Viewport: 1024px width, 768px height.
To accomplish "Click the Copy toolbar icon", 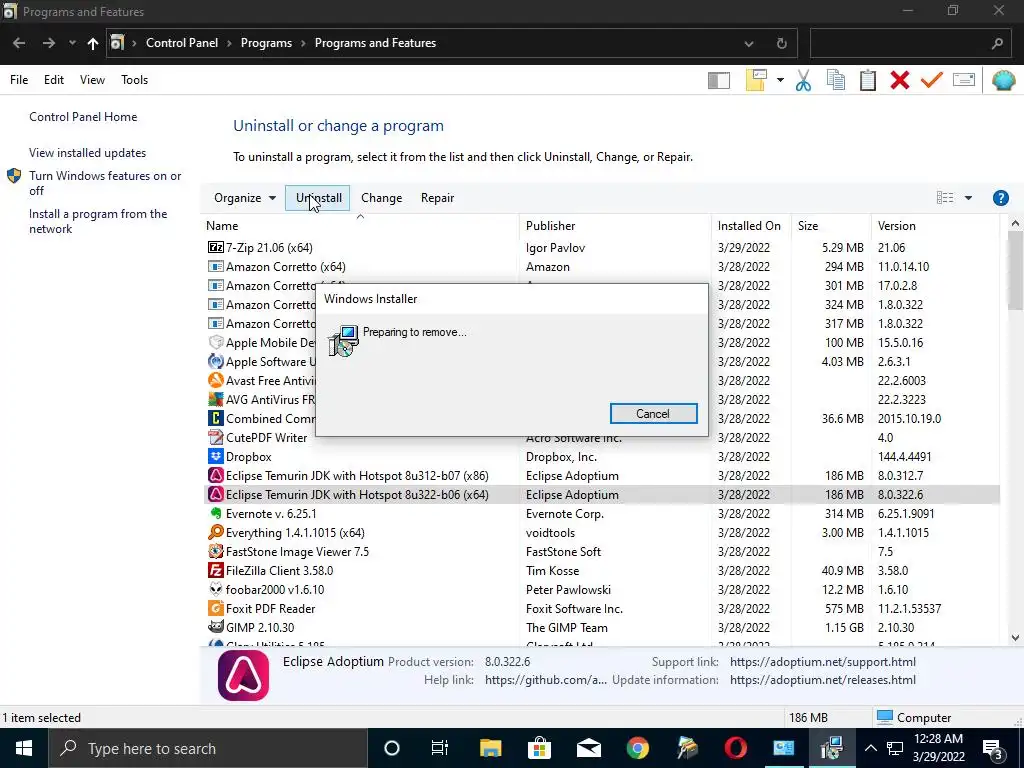I will pos(835,80).
